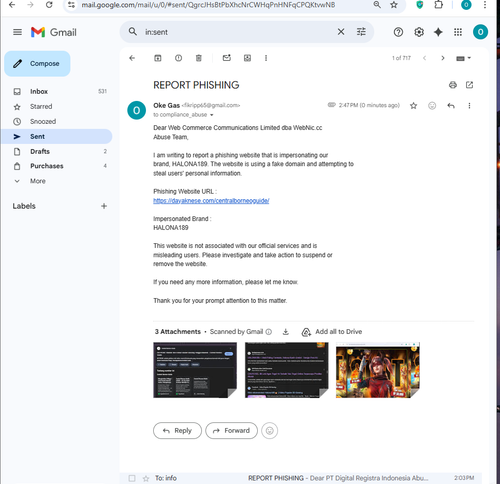Download all attachments icon
500x484 pixels.
point(286,332)
